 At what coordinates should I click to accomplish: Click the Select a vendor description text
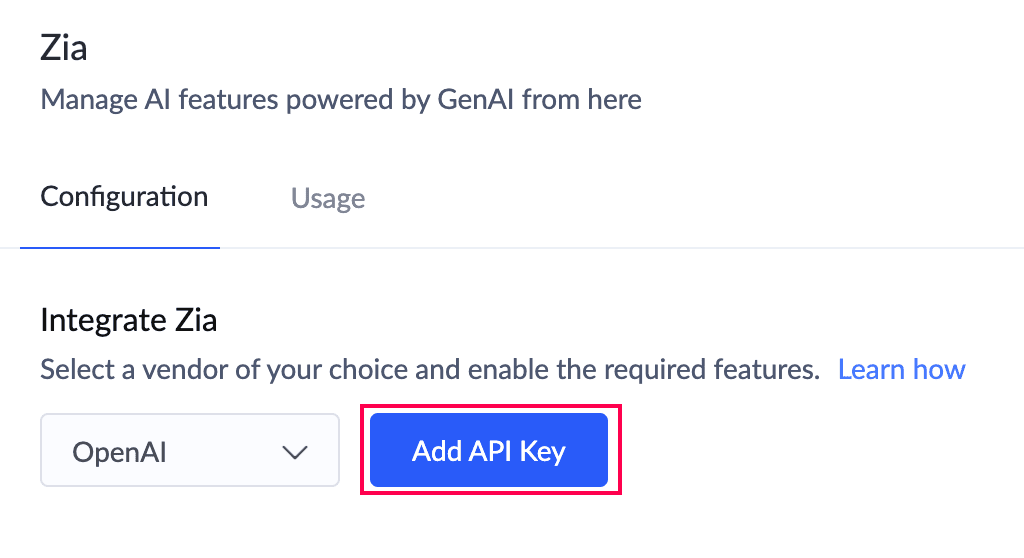429,370
